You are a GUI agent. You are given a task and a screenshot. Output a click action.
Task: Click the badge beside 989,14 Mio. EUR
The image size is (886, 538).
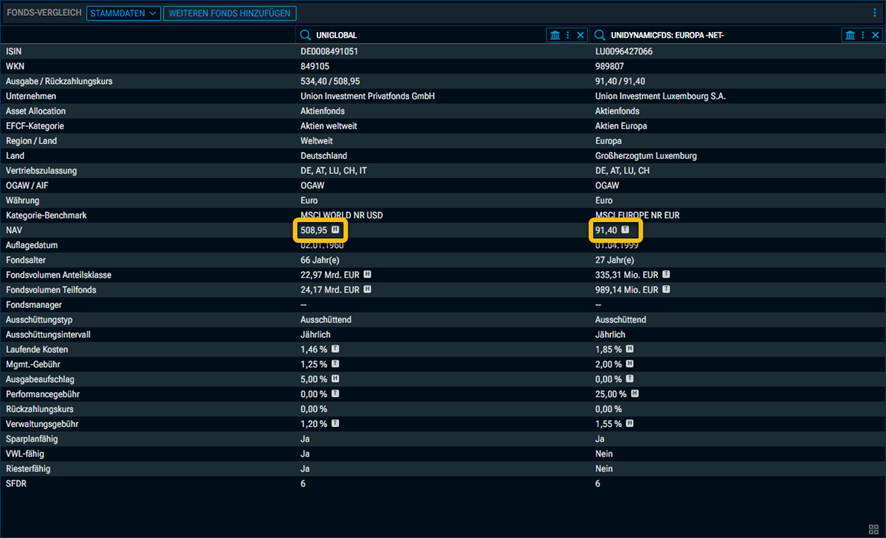(666, 289)
